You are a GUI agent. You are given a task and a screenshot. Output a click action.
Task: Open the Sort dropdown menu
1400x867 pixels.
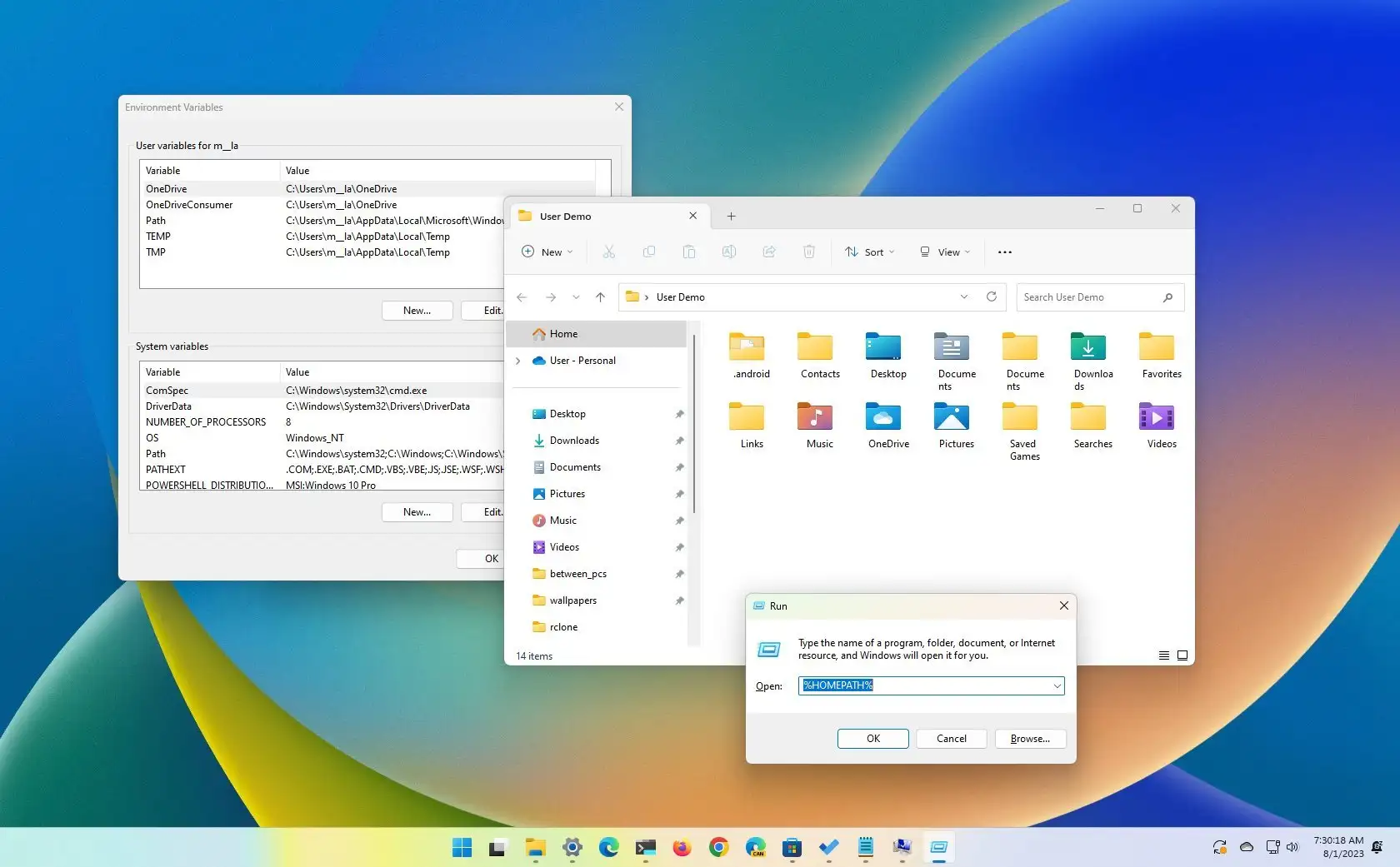click(x=870, y=252)
